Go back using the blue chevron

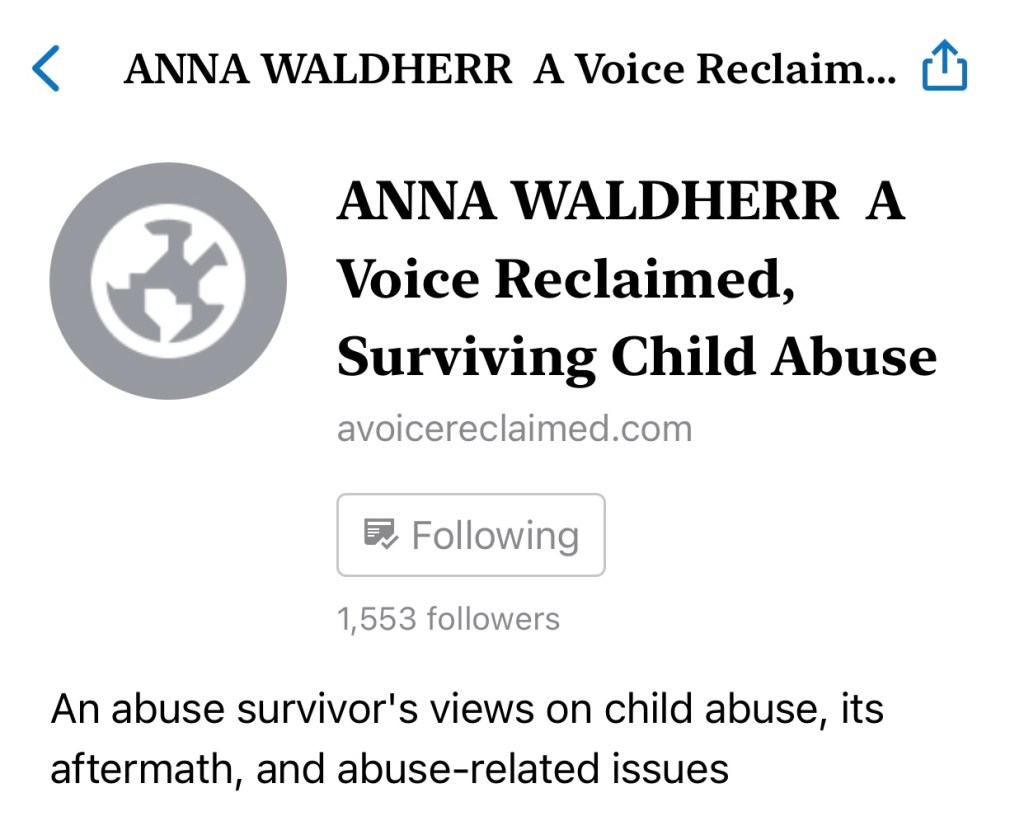tap(46, 69)
